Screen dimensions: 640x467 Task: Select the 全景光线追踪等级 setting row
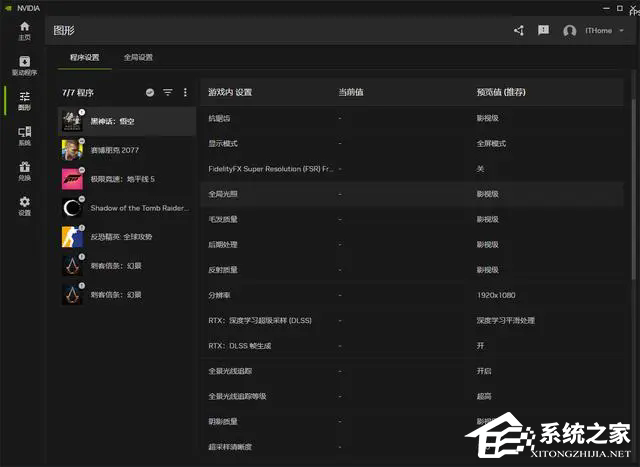point(412,397)
